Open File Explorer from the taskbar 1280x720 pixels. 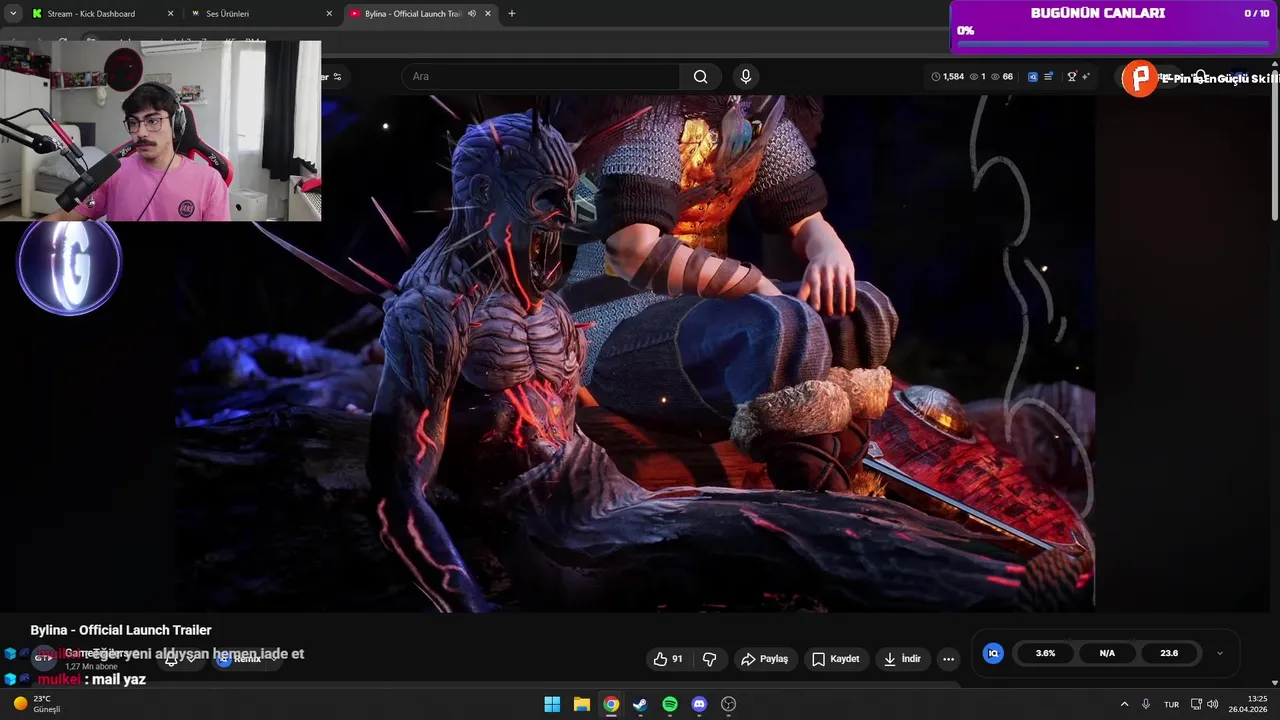click(x=582, y=704)
